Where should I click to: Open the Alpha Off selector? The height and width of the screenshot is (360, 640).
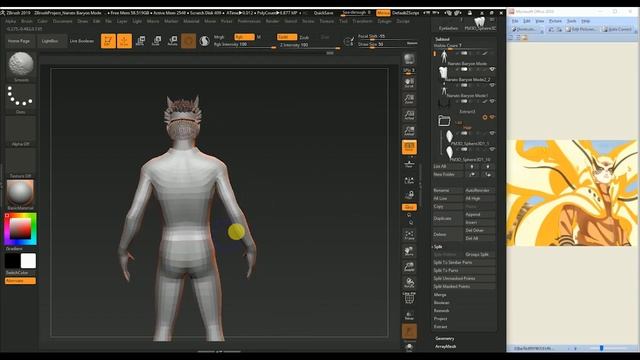pos(20,131)
